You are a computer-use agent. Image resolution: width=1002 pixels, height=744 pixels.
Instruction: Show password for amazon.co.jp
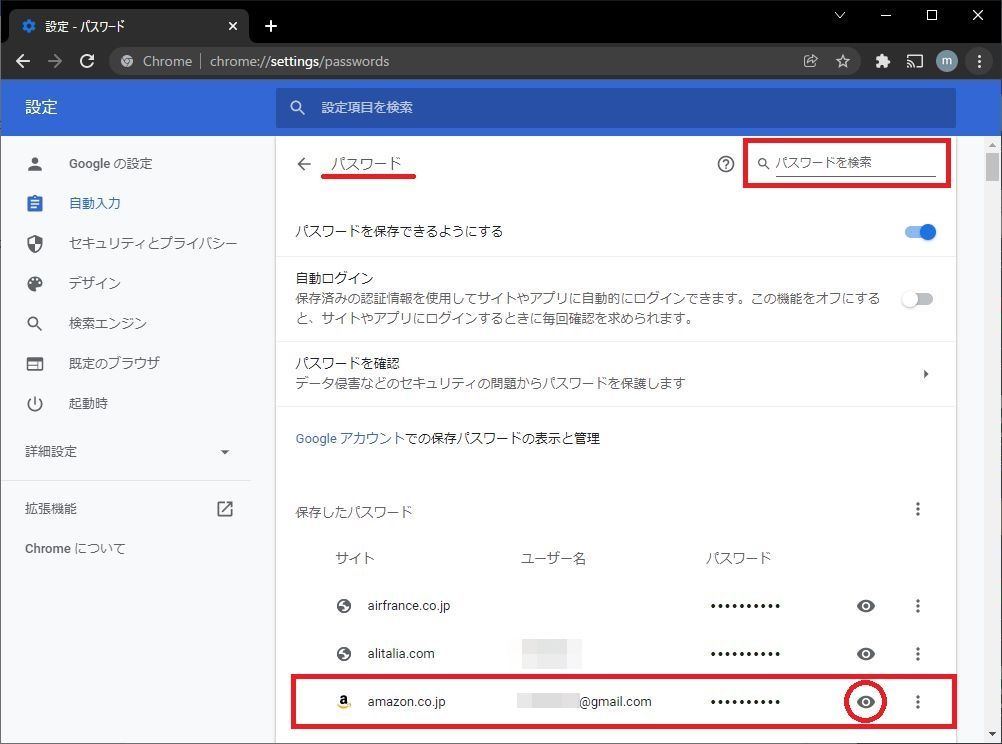865,702
